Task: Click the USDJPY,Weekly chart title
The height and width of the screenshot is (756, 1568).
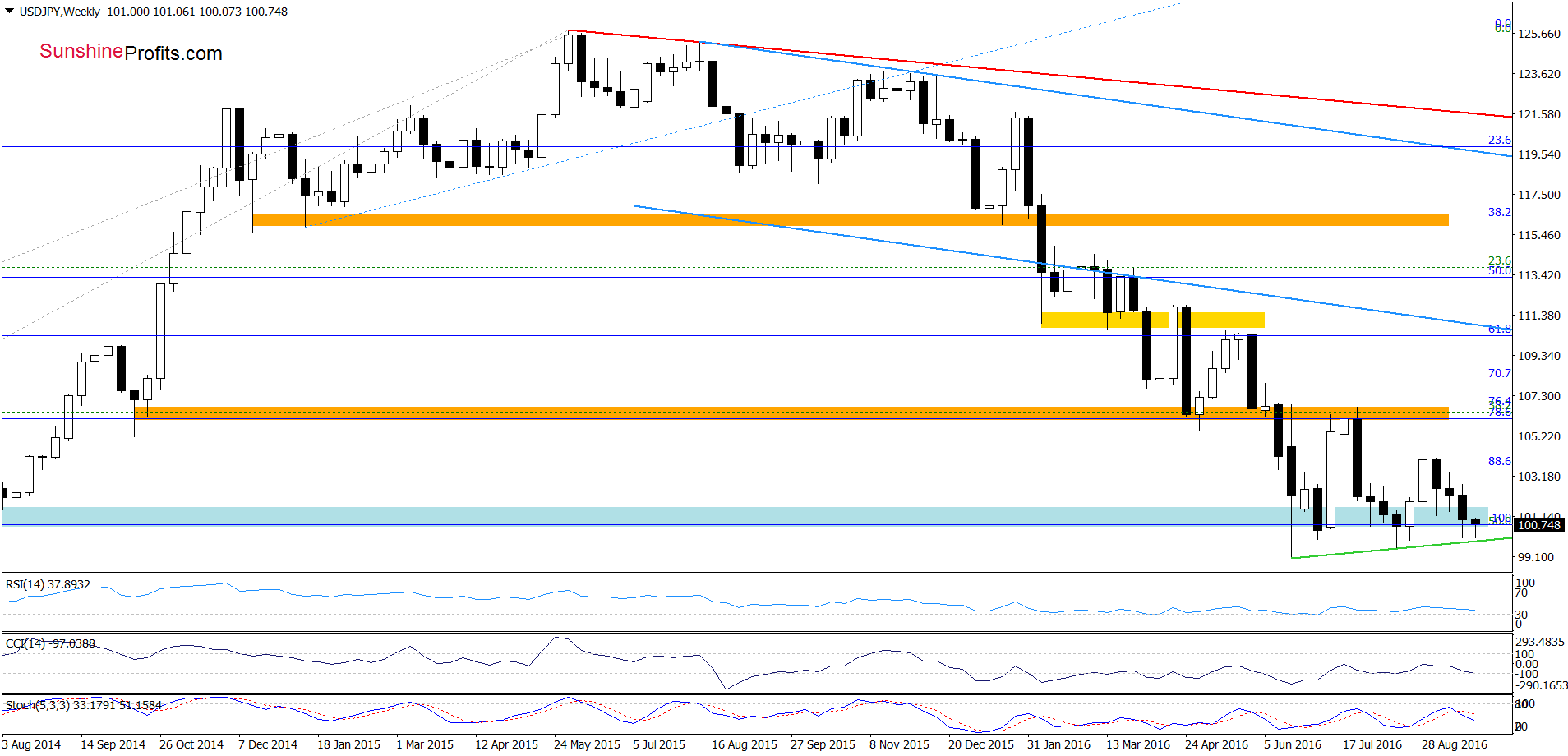Action: click(x=59, y=12)
